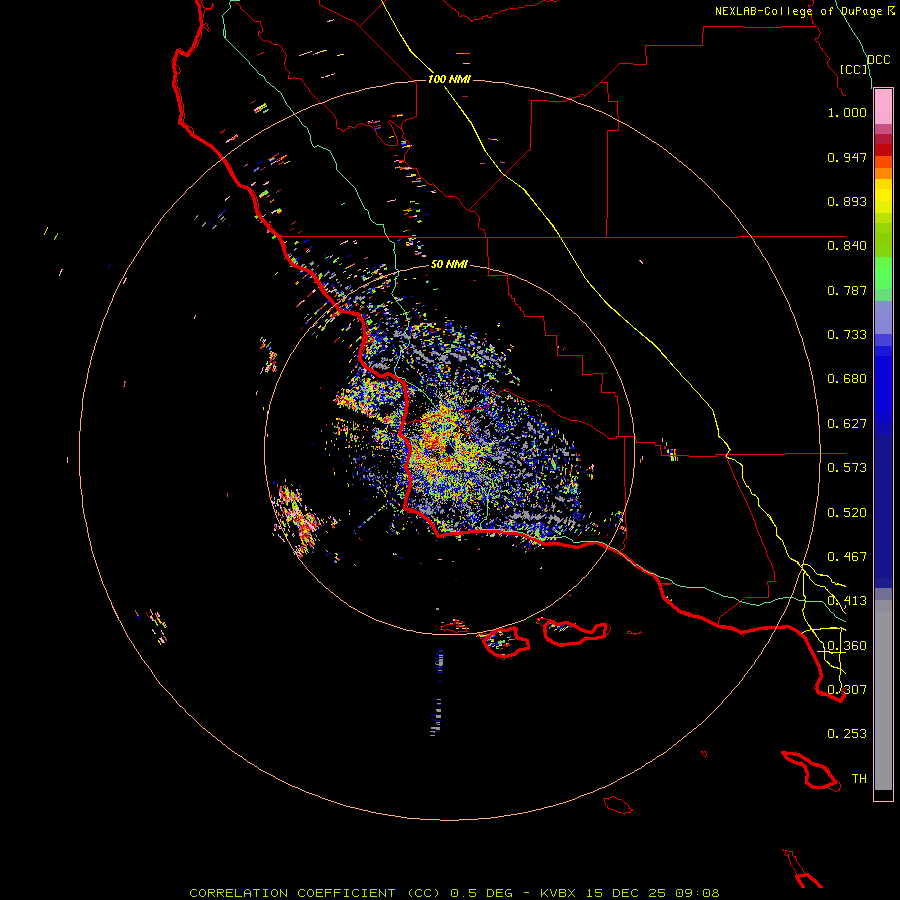Viewport: 900px width, 900px height.
Task: Click the 0.253 scale value
Action: tap(847, 734)
